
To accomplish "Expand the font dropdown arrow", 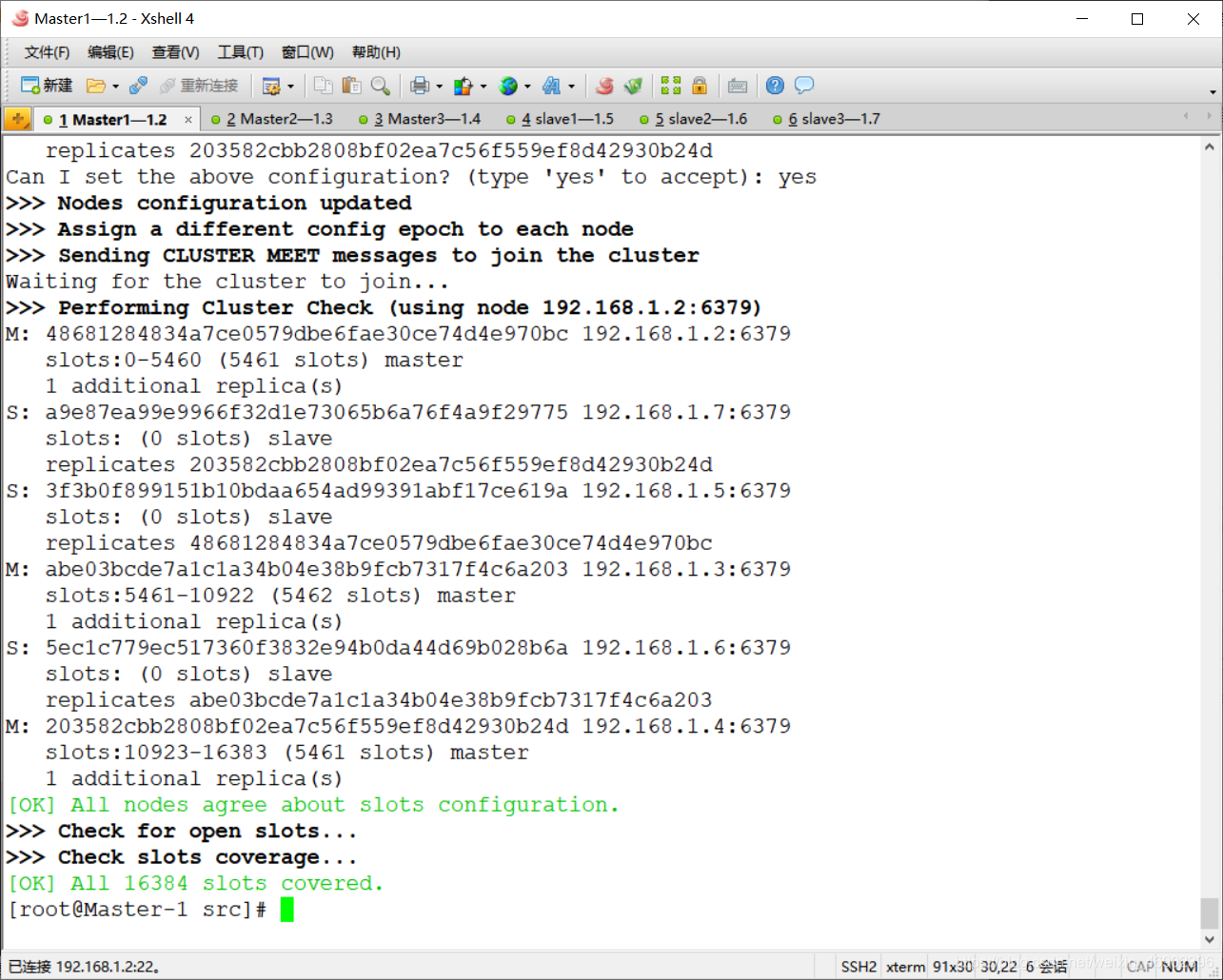I will coord(571,87).
